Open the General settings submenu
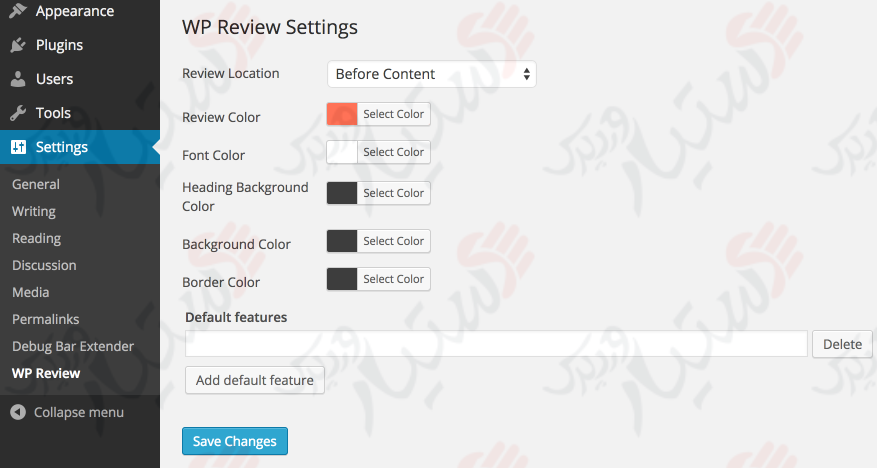Viewport: 877px width, 468px height. click(x=36, y=184)
